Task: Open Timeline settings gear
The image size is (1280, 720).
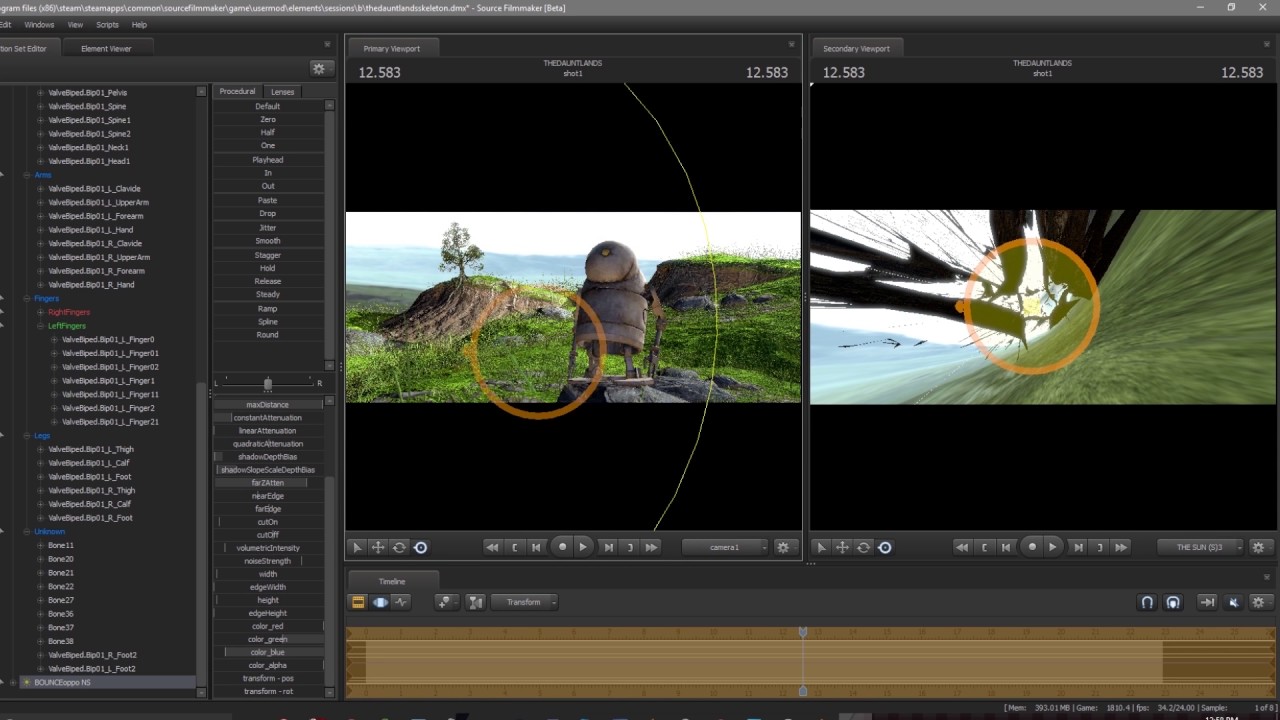Action: (1258, 602)
